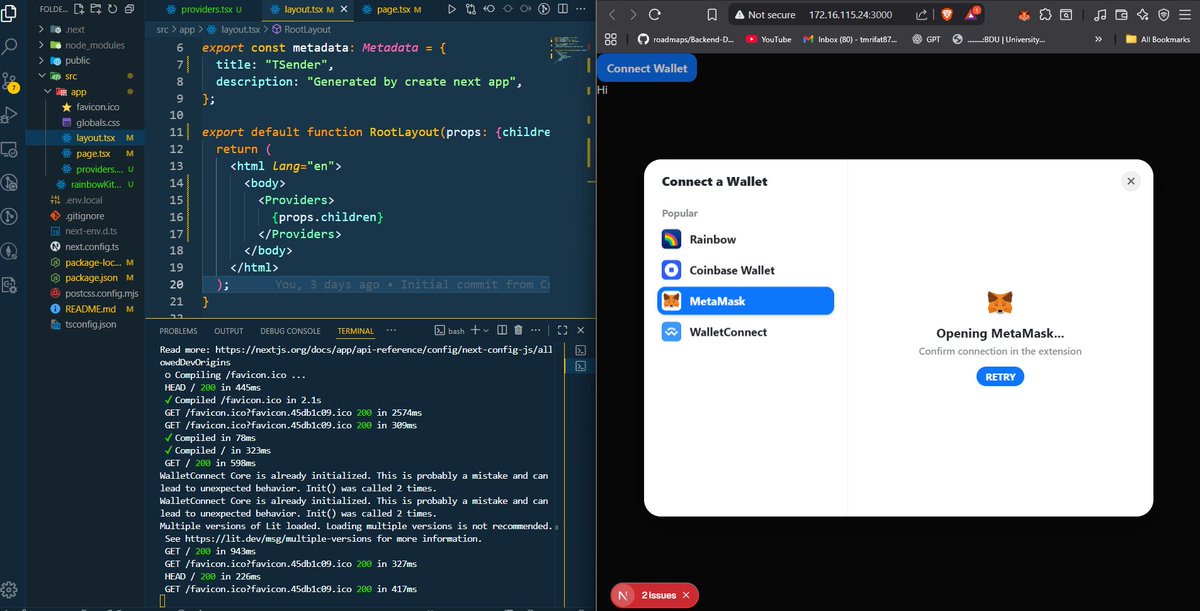Go back in browser history

[x=612, y=15]
